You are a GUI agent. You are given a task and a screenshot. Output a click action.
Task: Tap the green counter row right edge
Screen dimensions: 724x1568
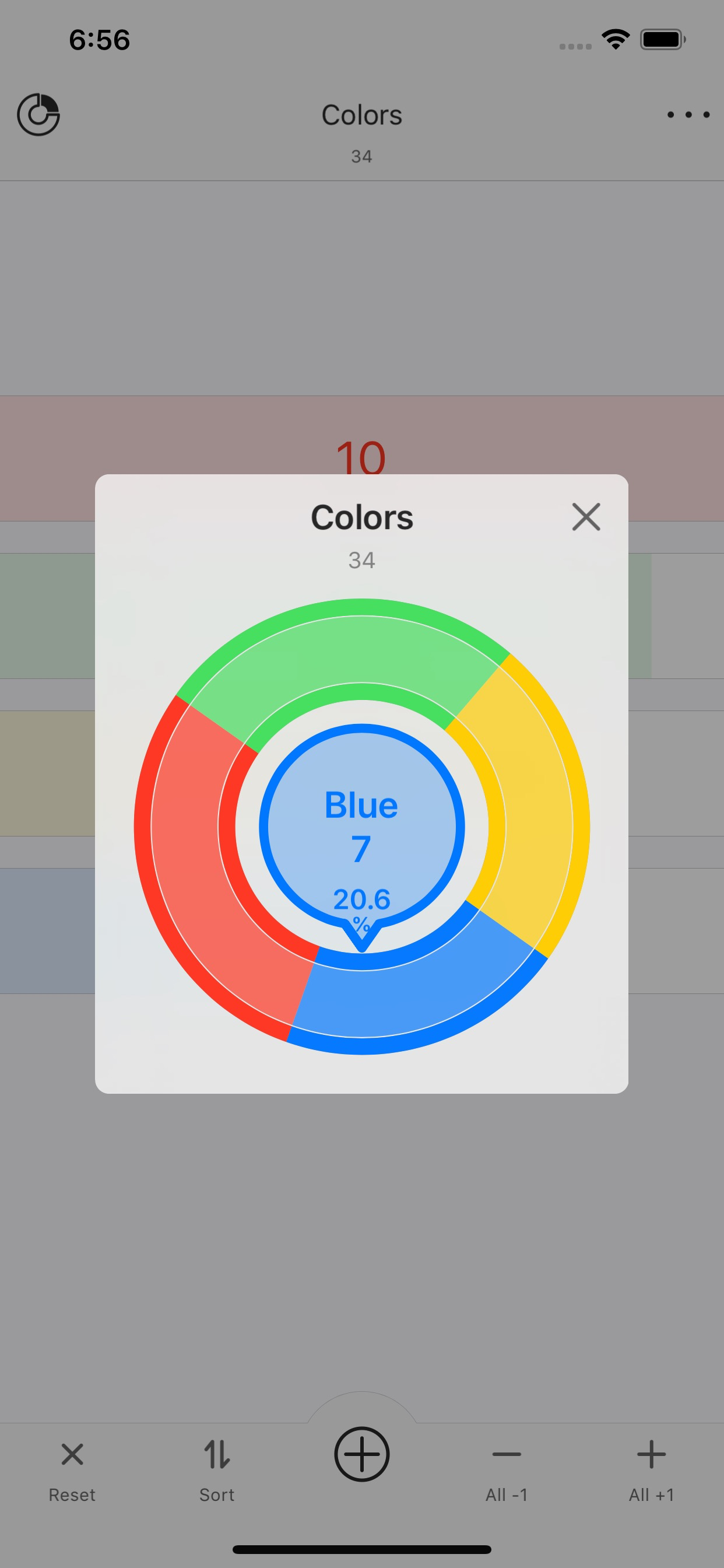(640, 616)
